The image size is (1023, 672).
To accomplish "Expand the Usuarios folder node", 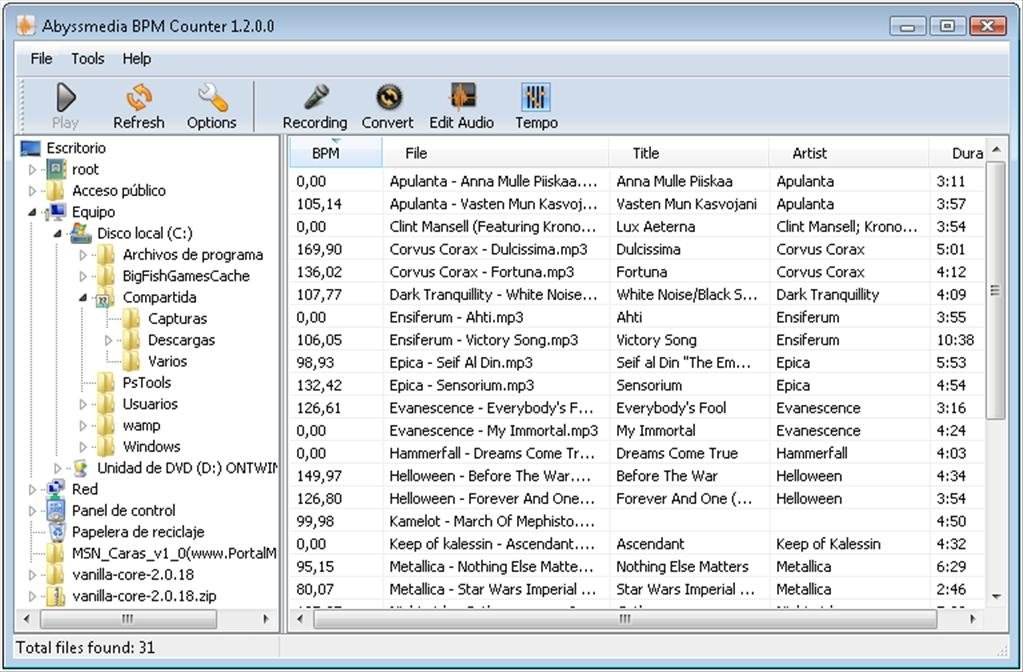I will pos(83,404).
